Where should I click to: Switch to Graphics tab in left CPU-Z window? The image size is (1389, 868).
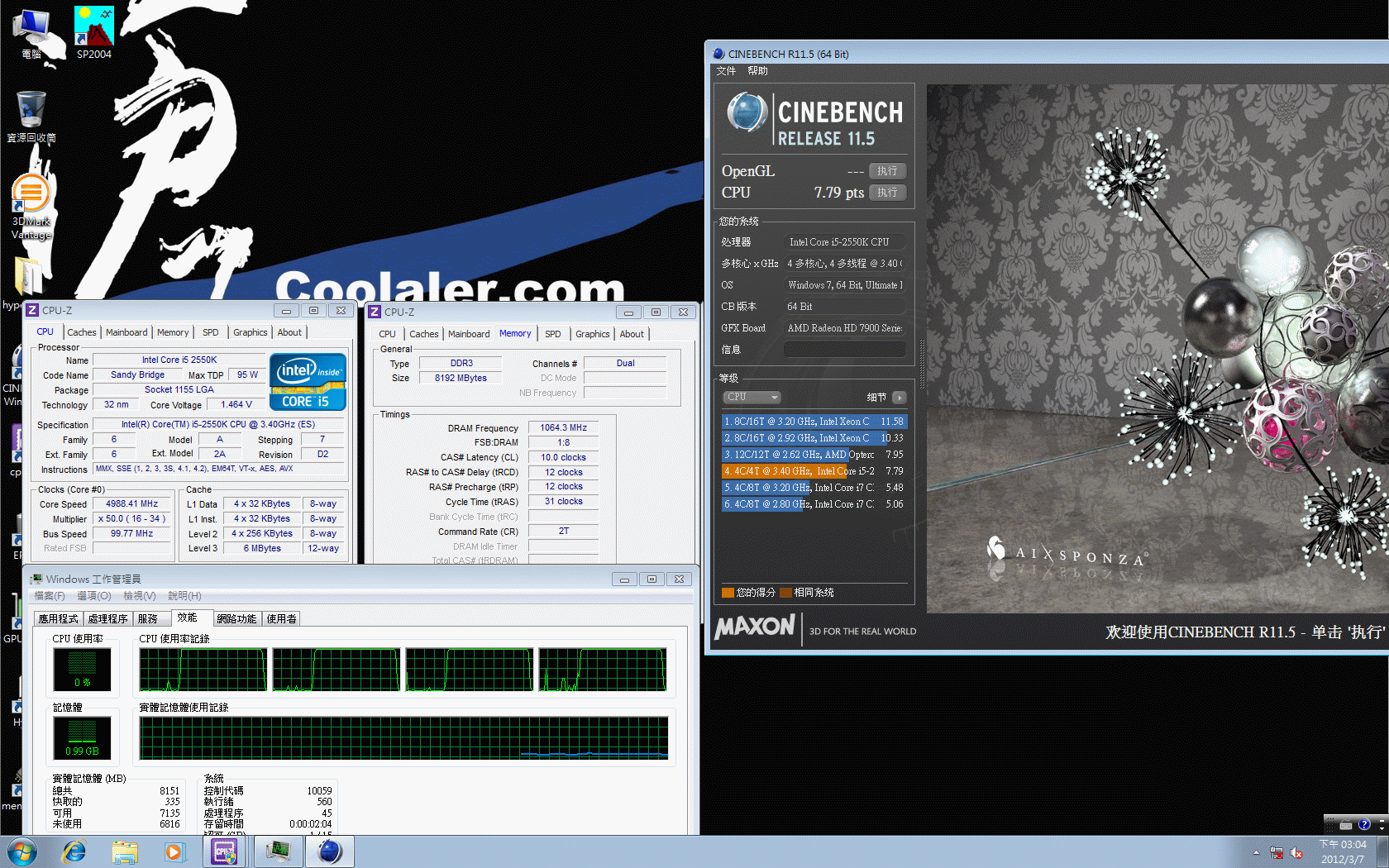click(251, 332)
